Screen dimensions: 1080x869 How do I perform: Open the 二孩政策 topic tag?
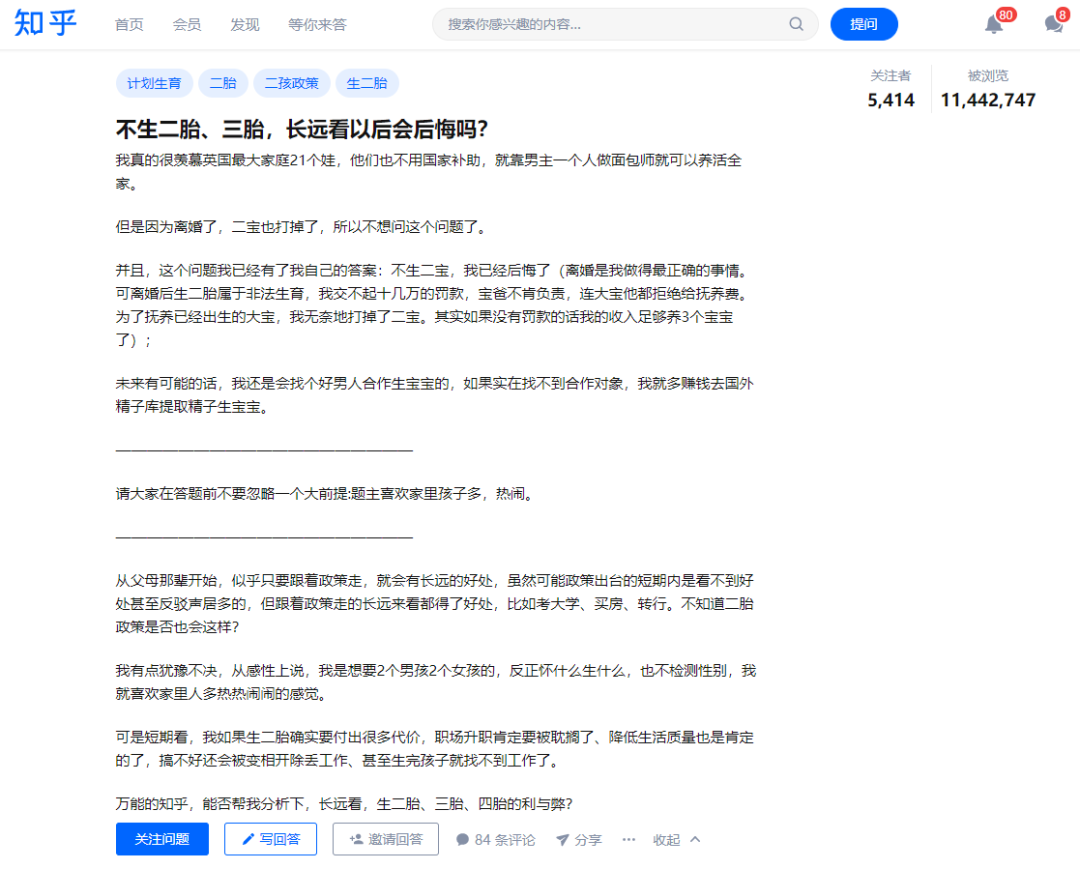291,83
